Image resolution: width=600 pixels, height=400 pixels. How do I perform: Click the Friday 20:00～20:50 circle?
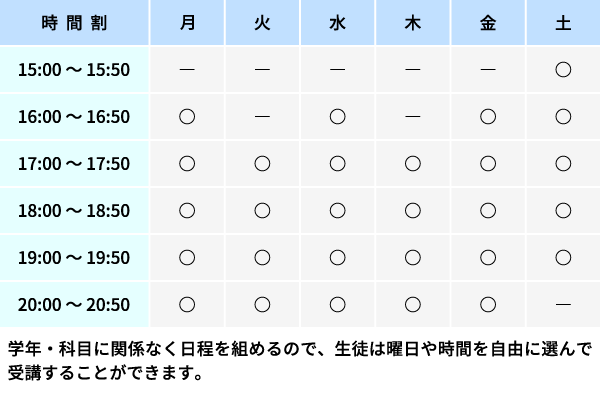tap(488, 305)
